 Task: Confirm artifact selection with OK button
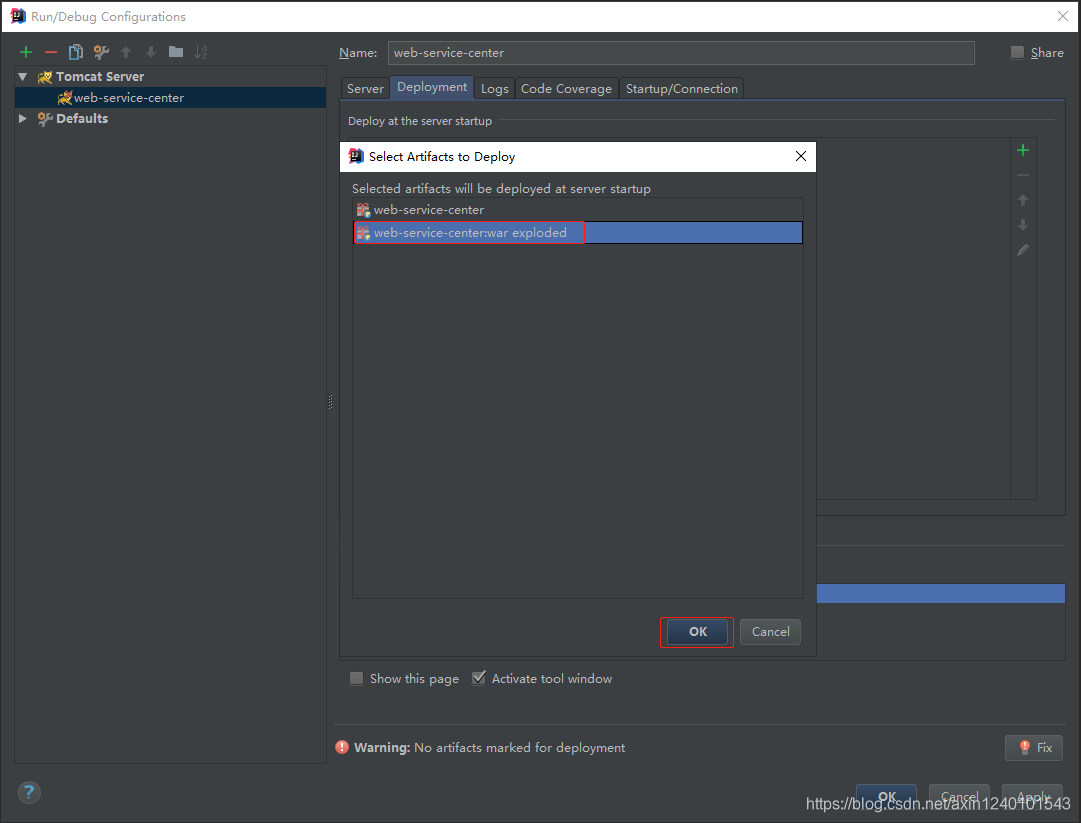[697, 632]
